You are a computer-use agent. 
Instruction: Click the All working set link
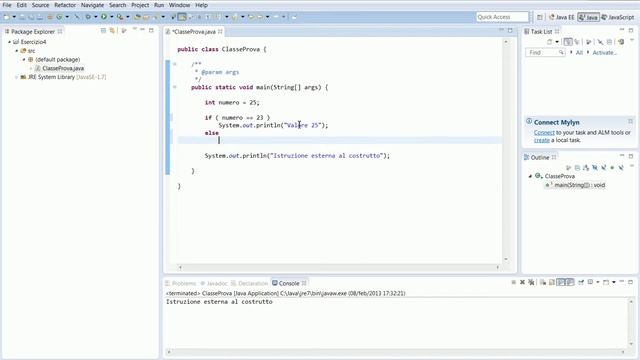[579, 53]
